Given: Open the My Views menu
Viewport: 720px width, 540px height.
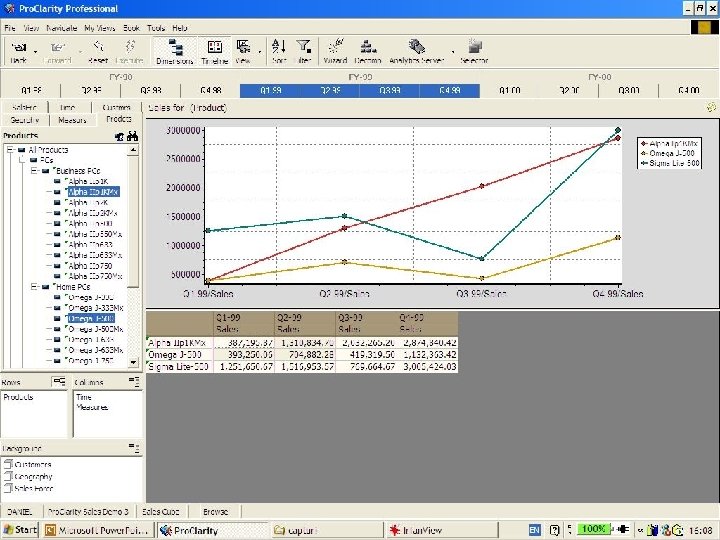Looking at the screenshot, I should (100, 28).
